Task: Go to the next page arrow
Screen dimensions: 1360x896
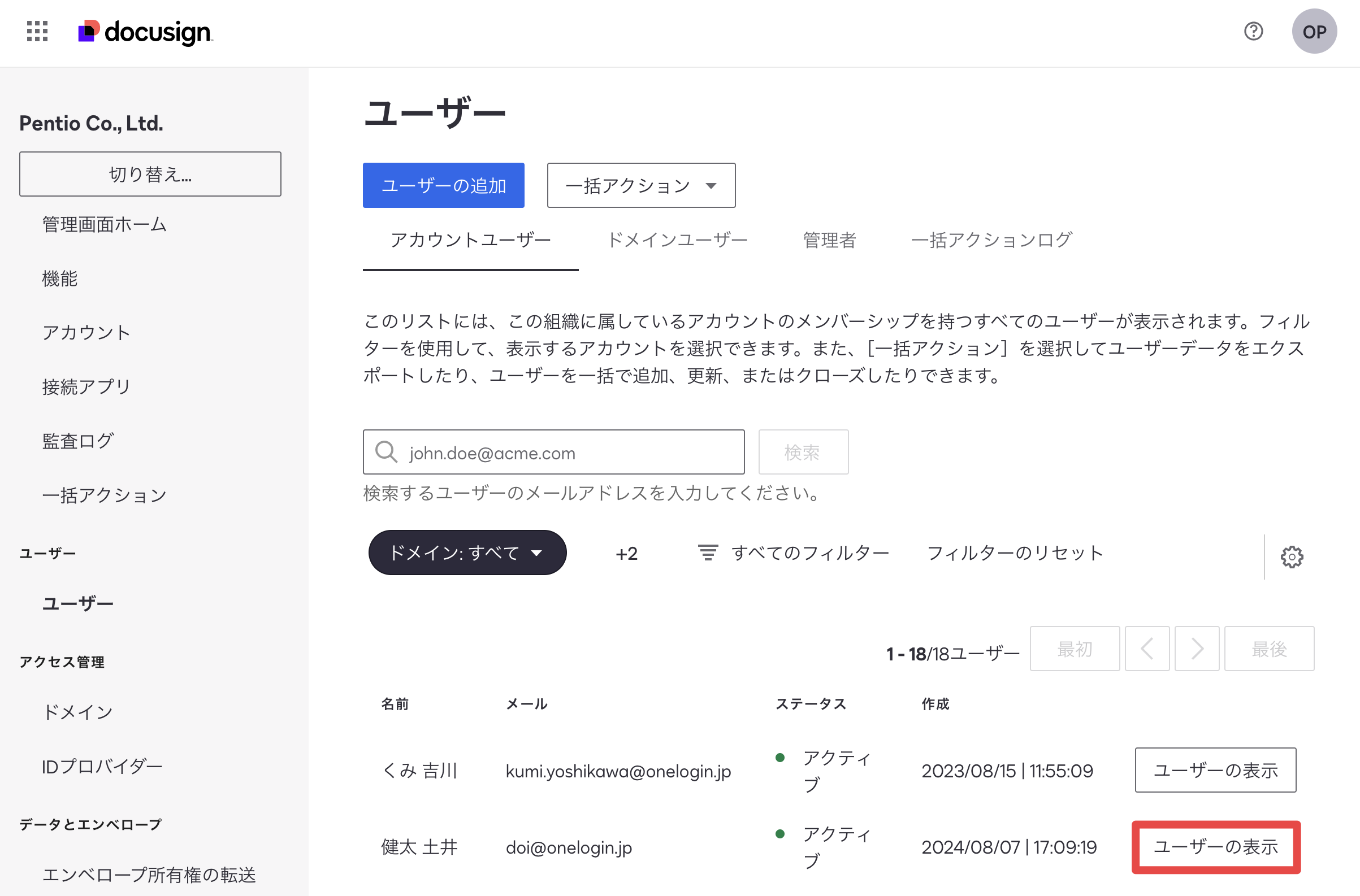Action: coord(1197,649)
